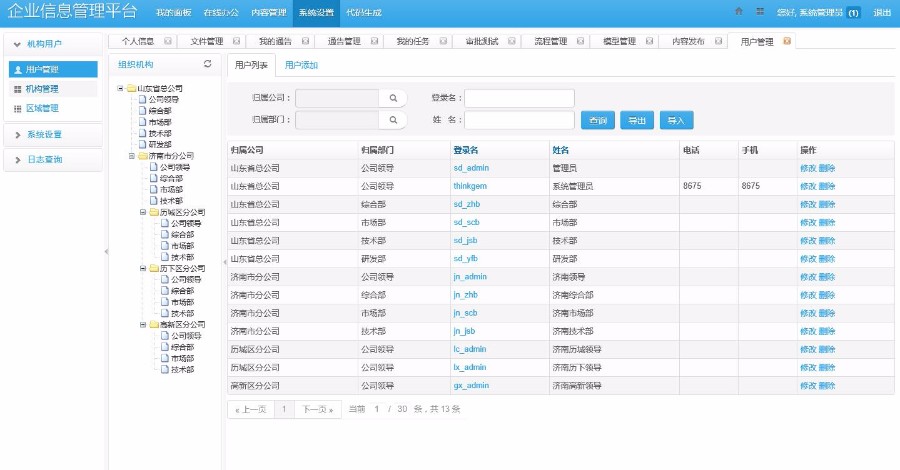Close the 通告管理 tab
Screen dimensions: 900x470
[374, 41]
